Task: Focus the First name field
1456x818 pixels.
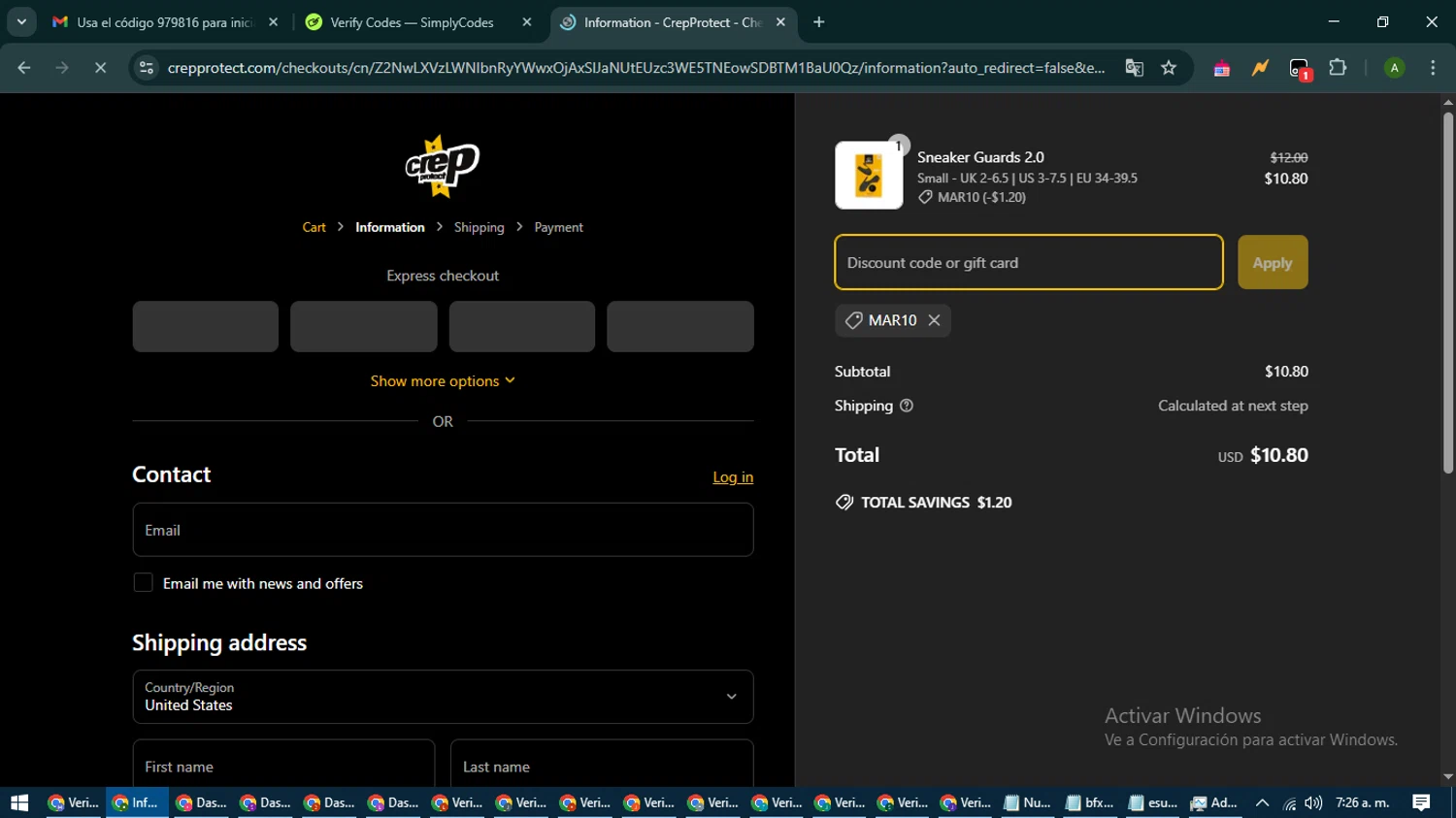Action: pos(283,764)
